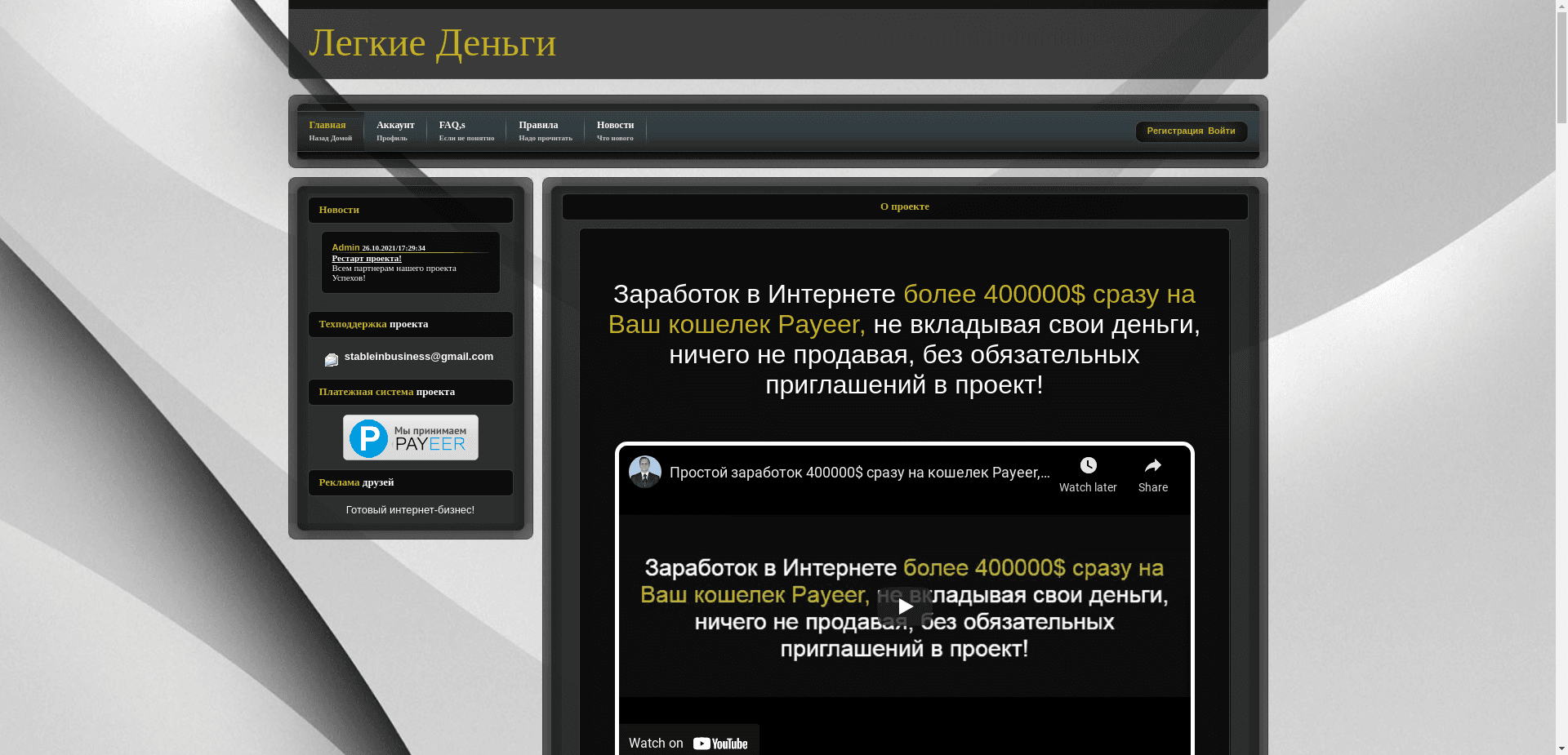This screenshot has width=1568, height=755.
Task: Click the scrollbar up arrow at top right
Action: (x=1561, y=7)
